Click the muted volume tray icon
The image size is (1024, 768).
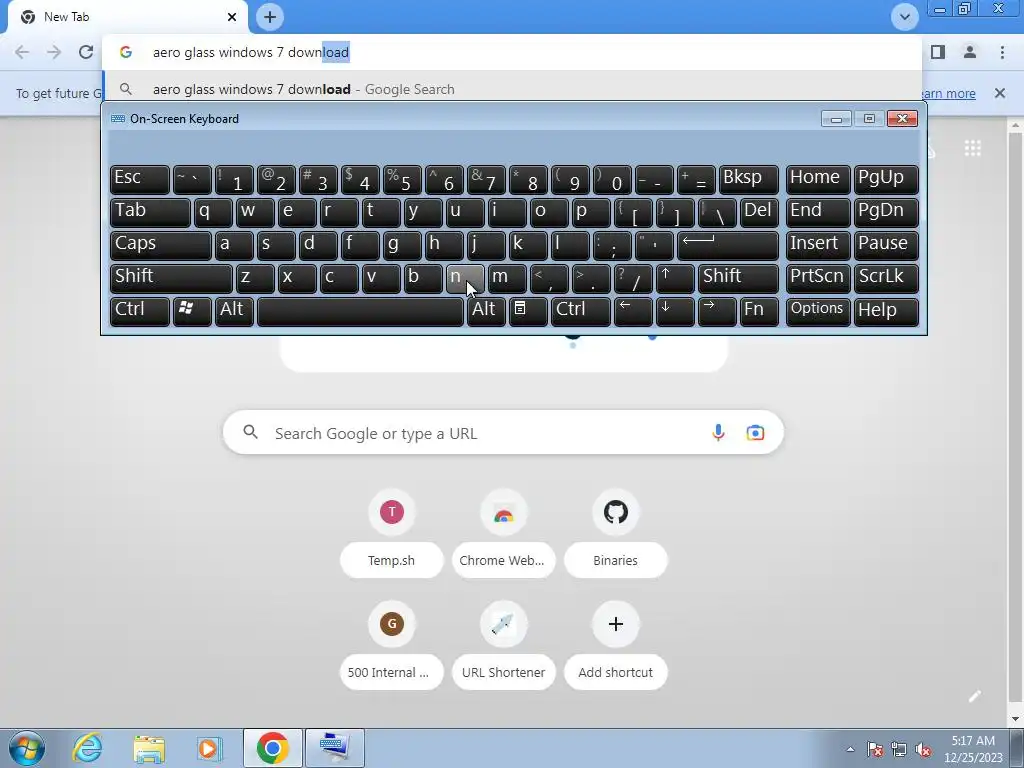pyautogui.click(x=923, y=749)
